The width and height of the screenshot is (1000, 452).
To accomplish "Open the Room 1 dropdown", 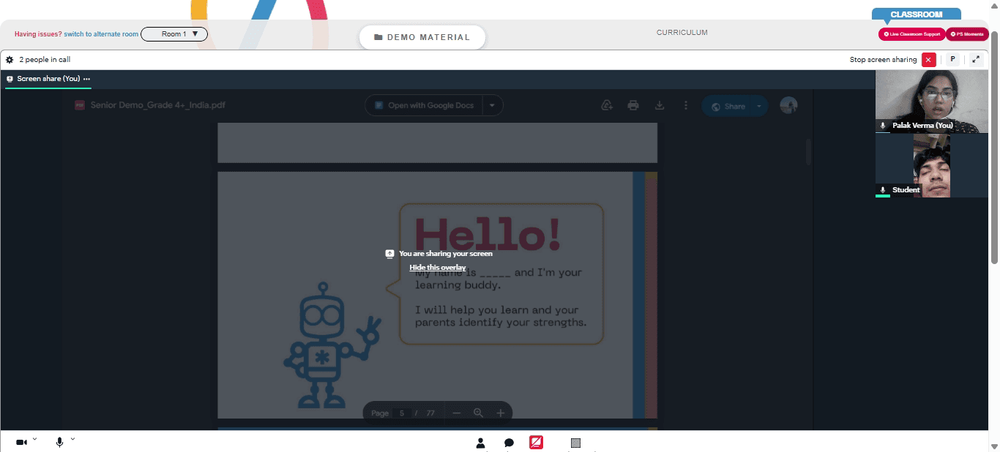I will tap(174, 34).
